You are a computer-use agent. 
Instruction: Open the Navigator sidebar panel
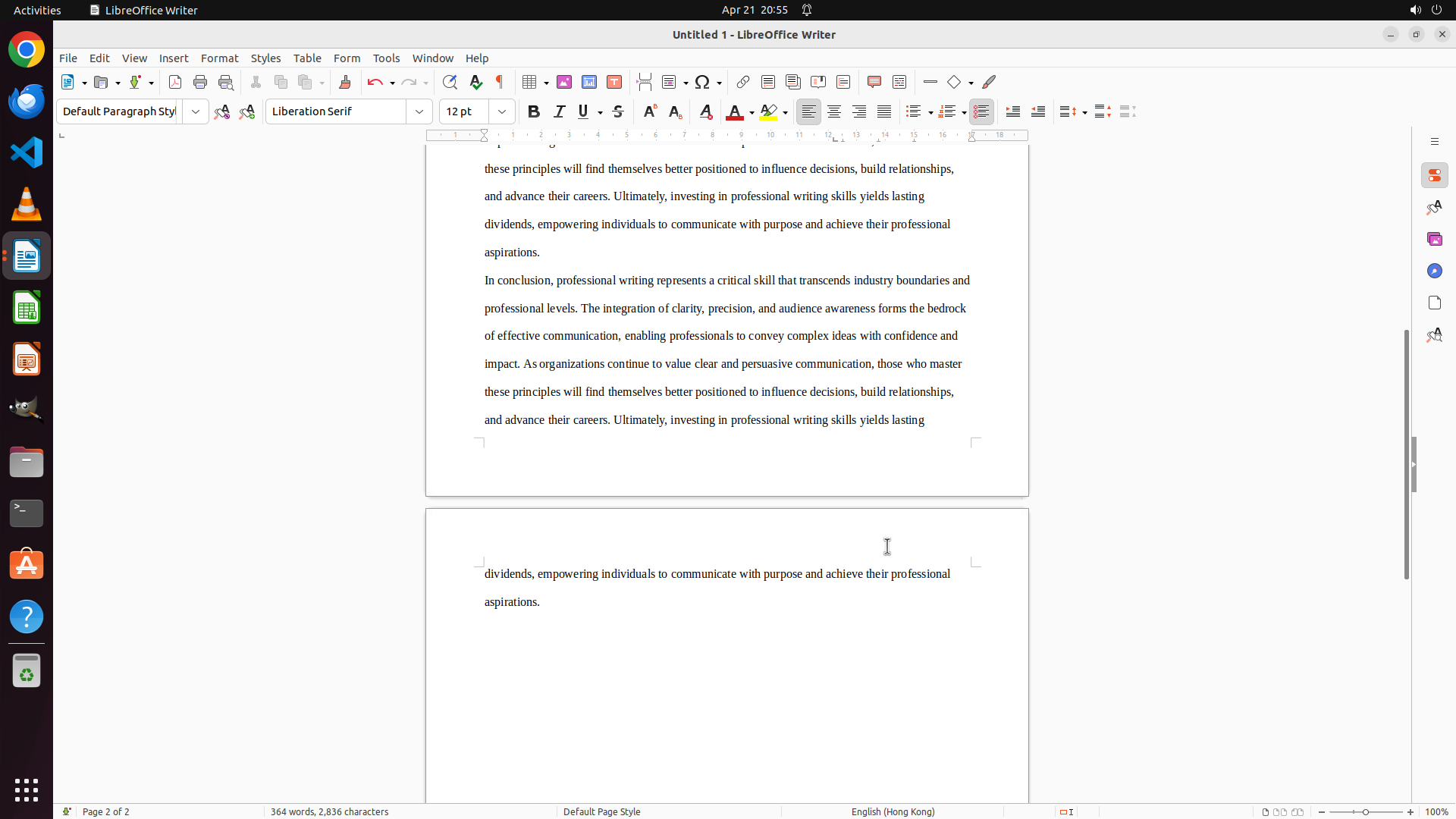pos(1434,271)
